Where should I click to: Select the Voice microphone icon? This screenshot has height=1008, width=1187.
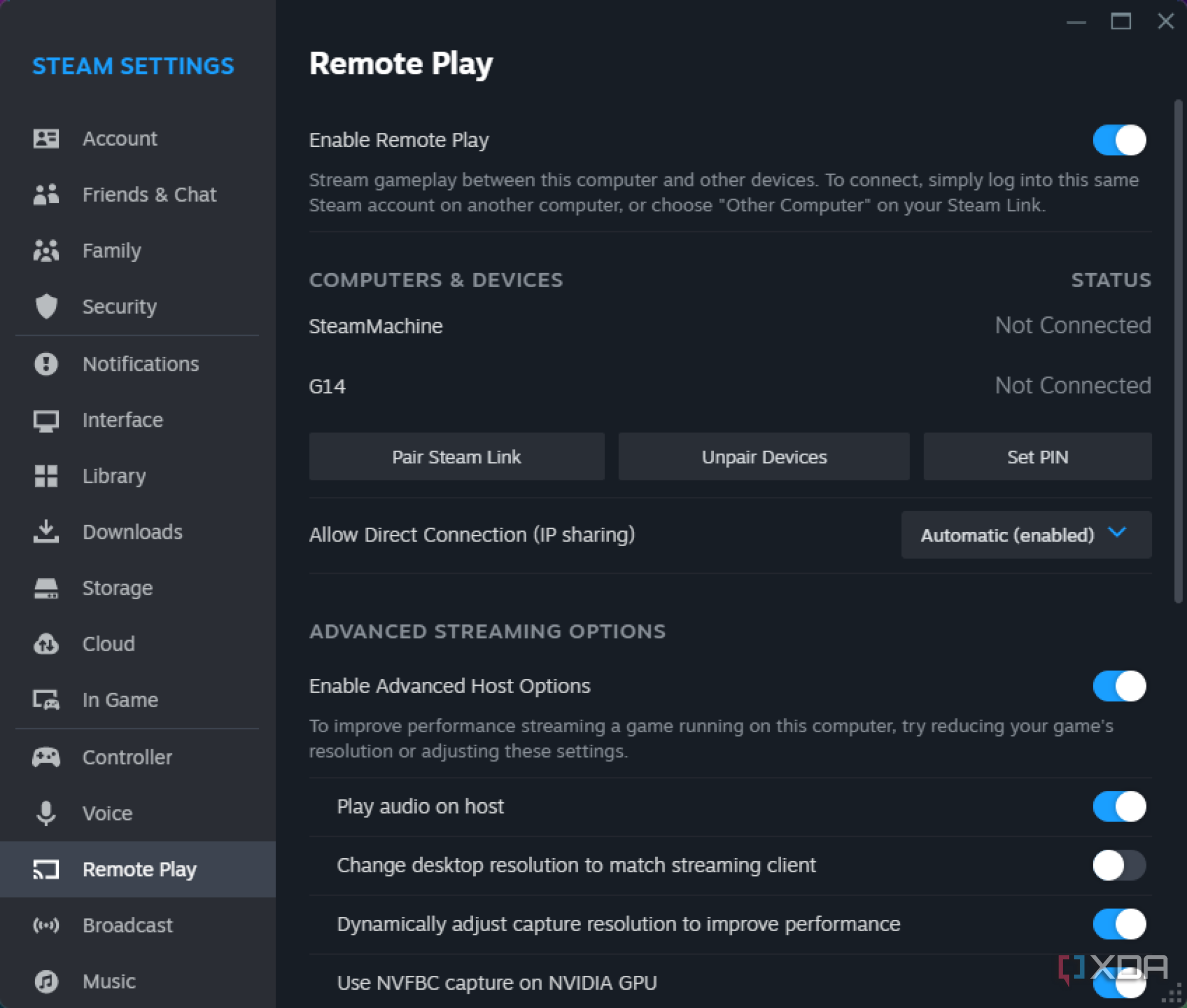tap(46, 812)
